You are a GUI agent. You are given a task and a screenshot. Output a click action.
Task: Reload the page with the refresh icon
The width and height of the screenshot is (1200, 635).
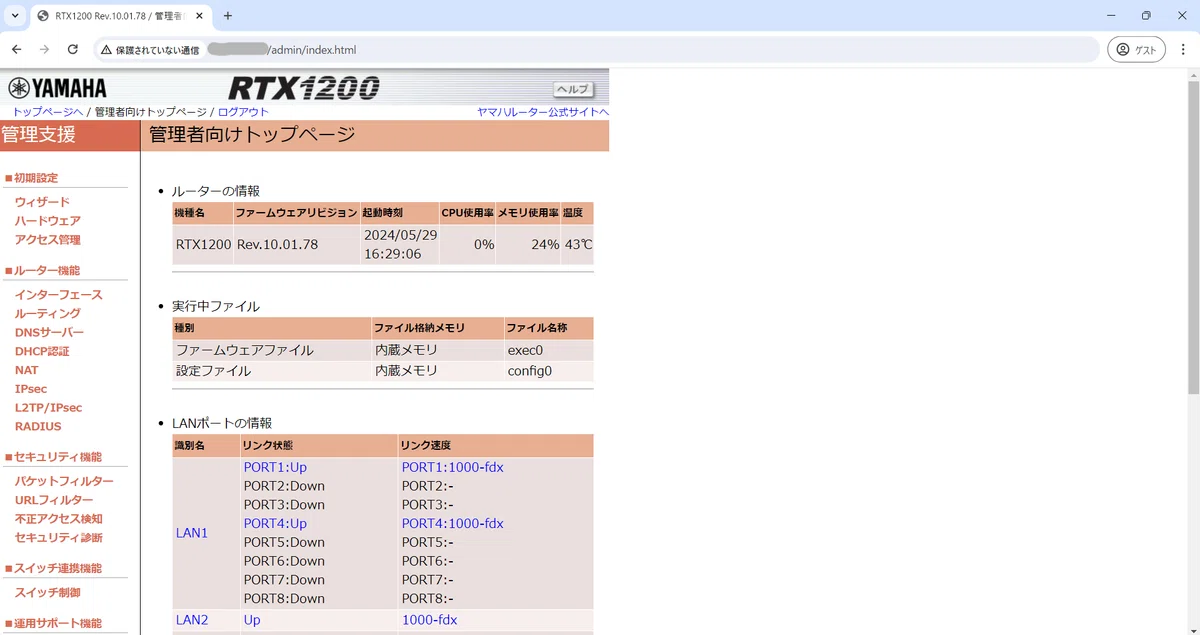(72, 49)
